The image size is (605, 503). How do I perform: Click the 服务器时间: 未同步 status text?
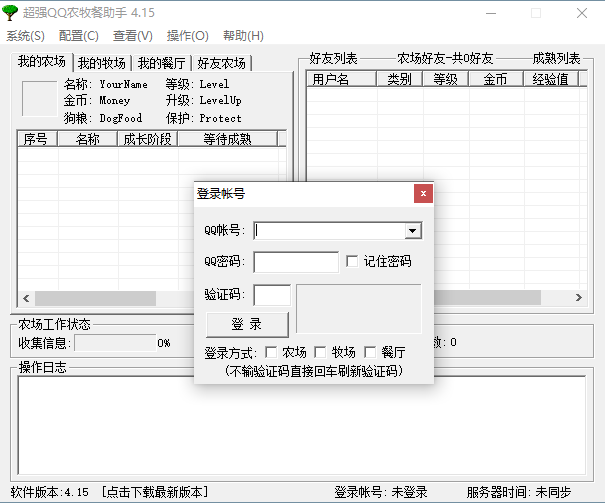519,492
